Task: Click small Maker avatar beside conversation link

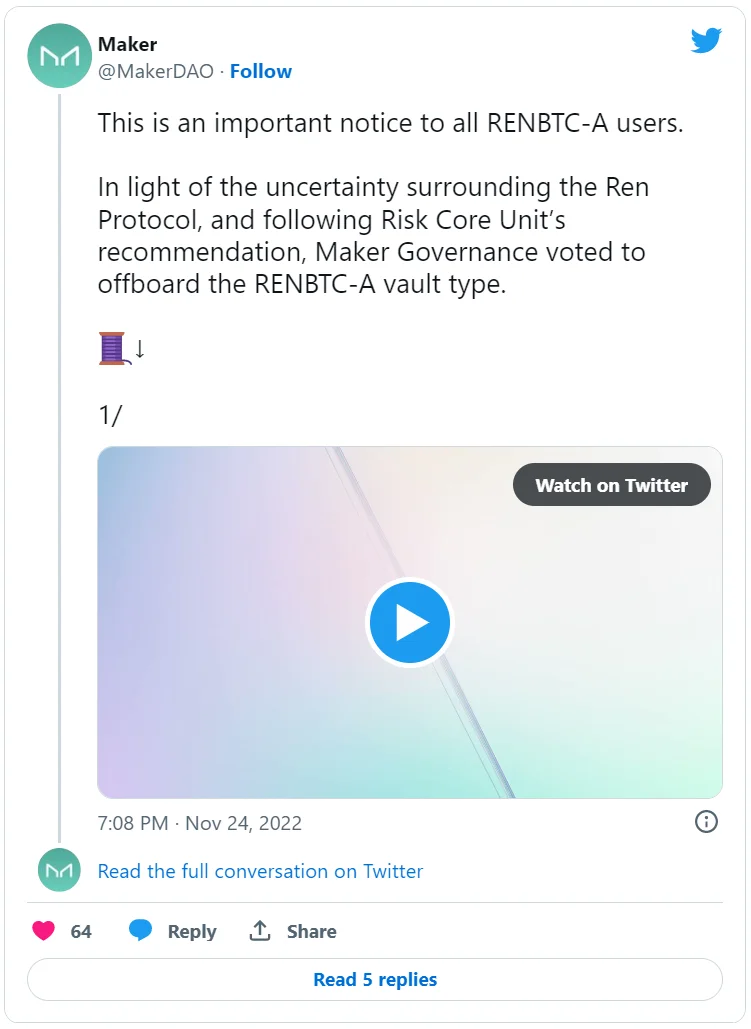Action: 59,870
